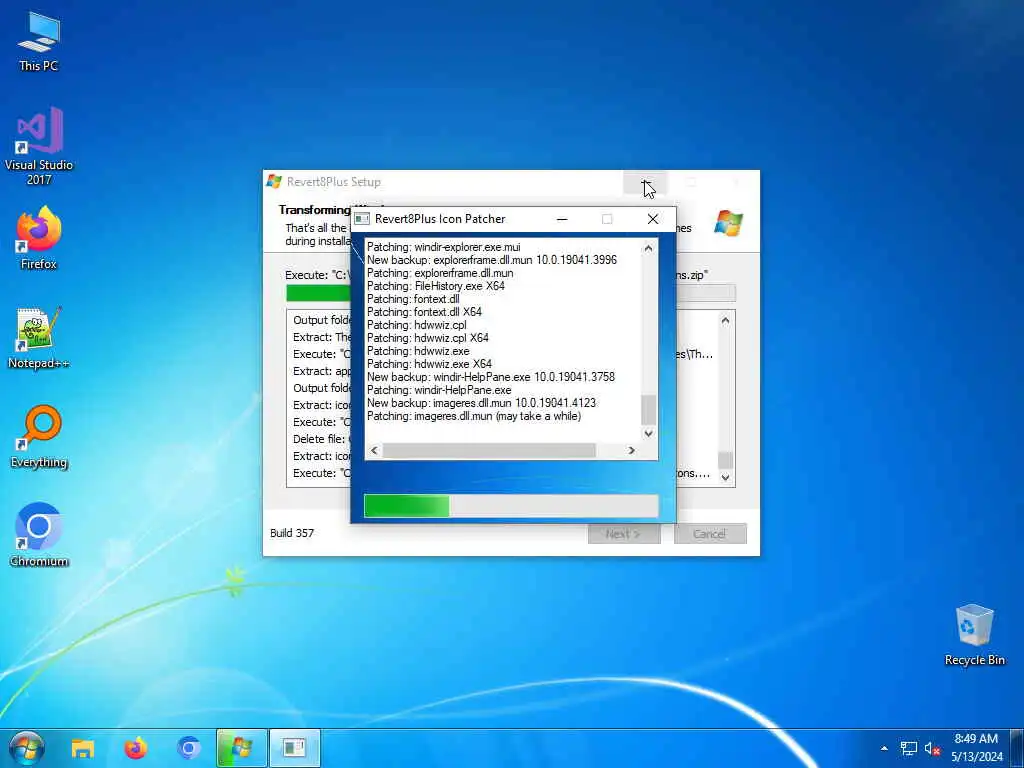Click the muted volume tray icon
This screenshot has height=768, width=1024.
(x=932, y=748)
